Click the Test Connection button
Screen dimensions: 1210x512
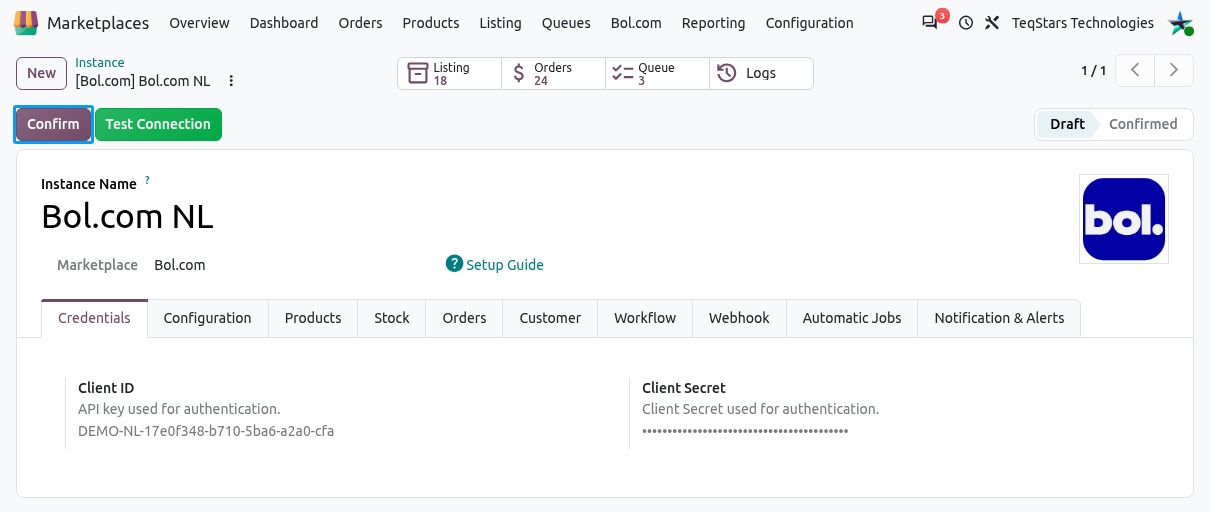tap(158, 124)
